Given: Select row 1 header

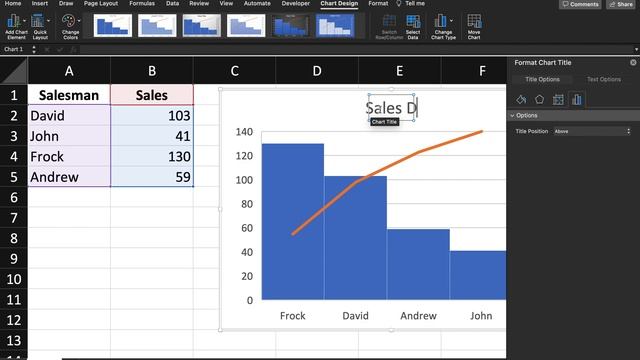Looking at the screenshot, I should point(14,95).
